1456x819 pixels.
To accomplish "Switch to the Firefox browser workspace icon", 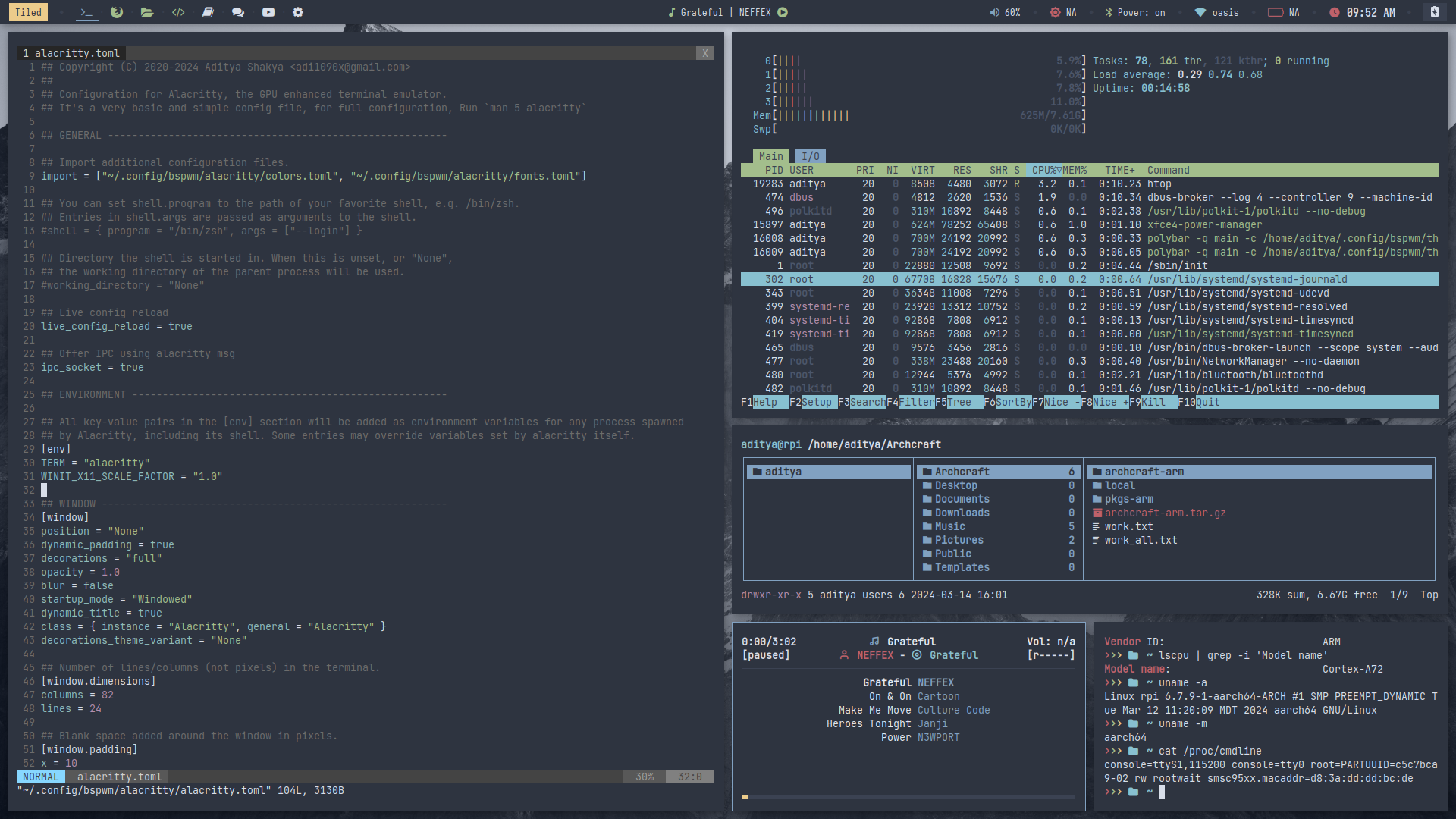I will pos(117,12).
